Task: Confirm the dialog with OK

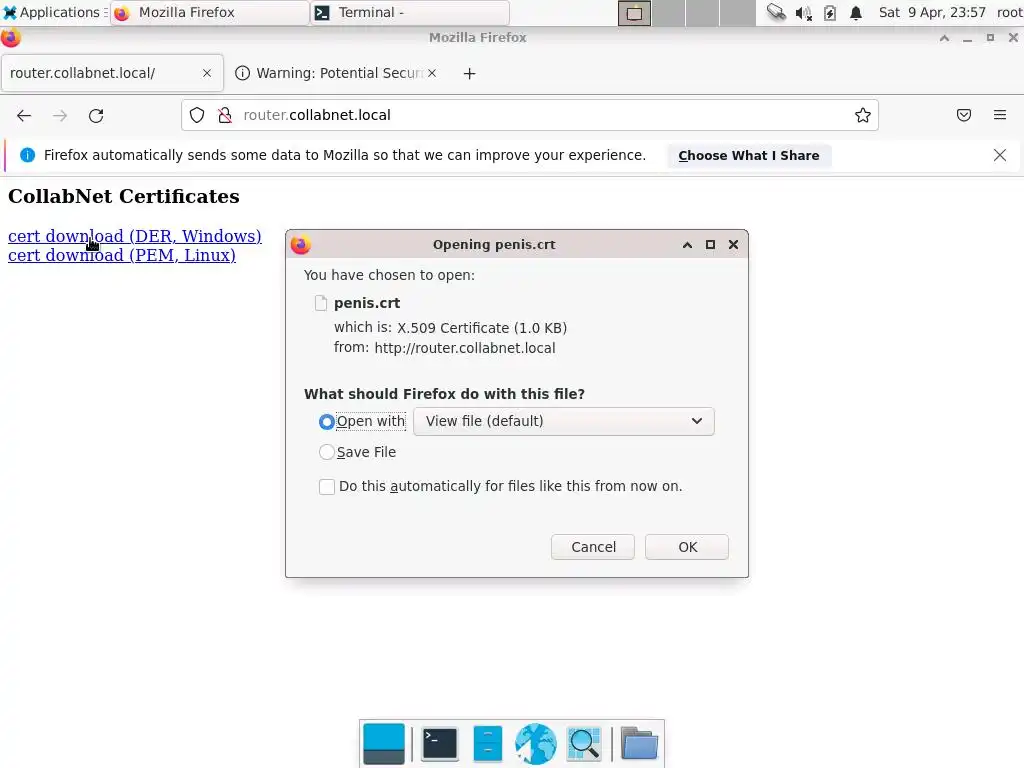Action: 687,547
